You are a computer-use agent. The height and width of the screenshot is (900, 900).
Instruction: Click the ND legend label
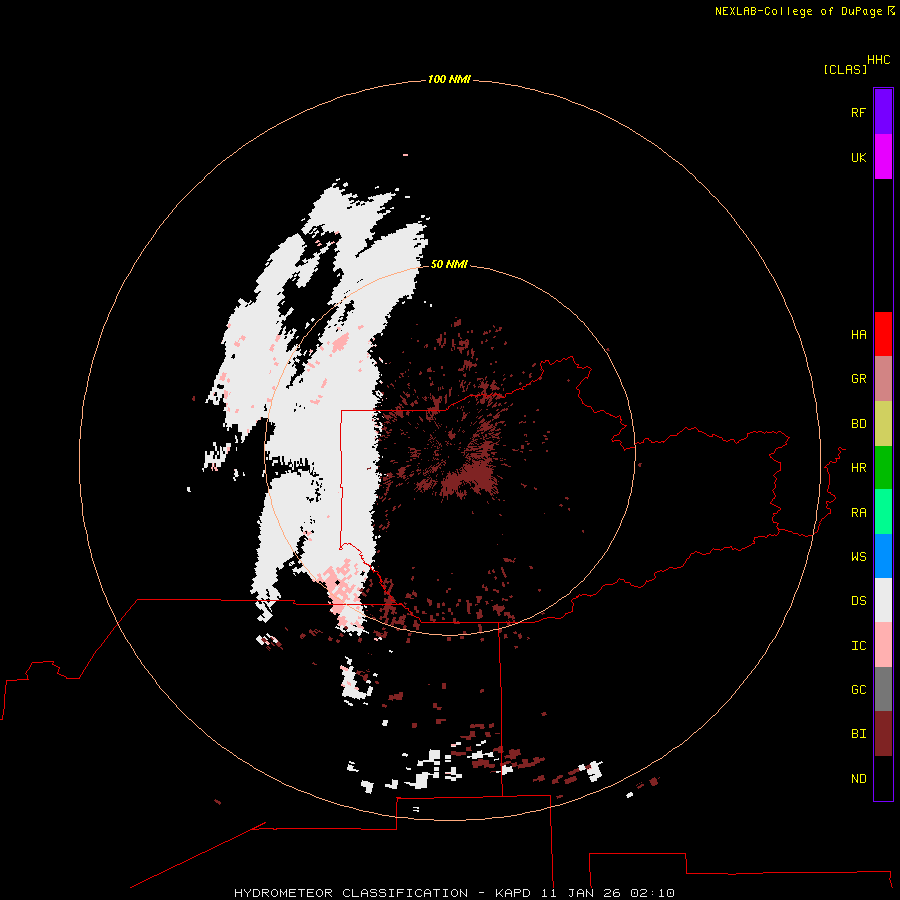pos(858,778)
